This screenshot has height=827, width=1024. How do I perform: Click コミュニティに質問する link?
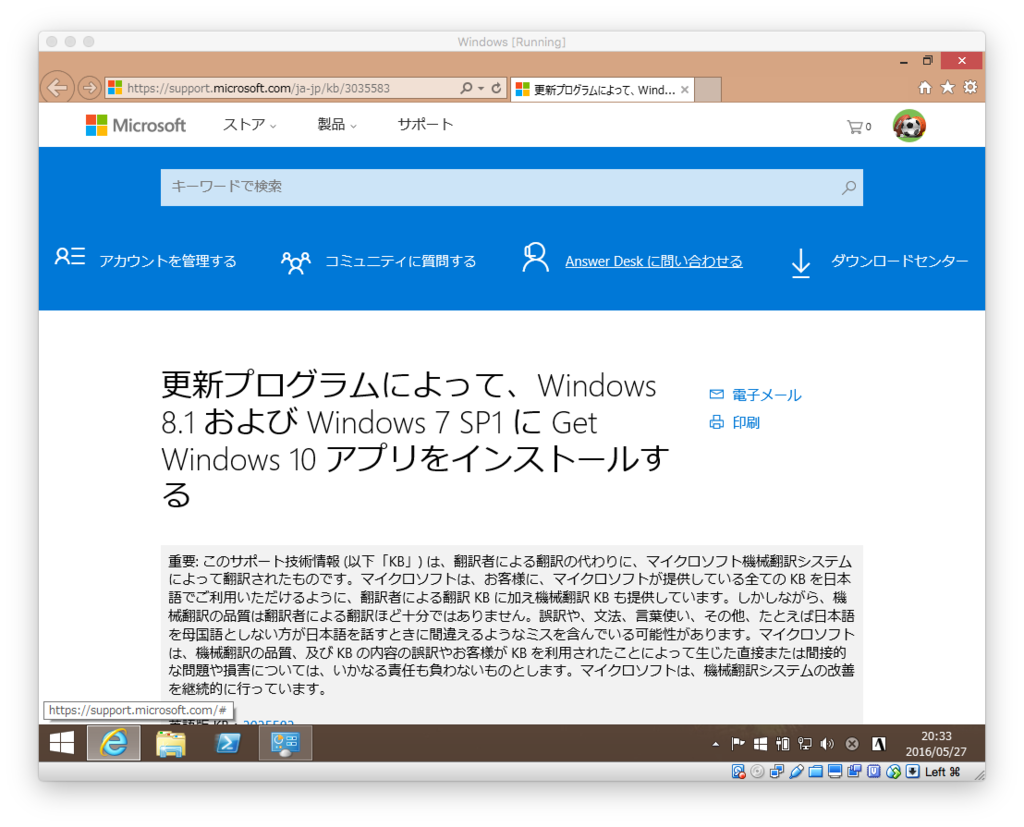coord(400,261)
